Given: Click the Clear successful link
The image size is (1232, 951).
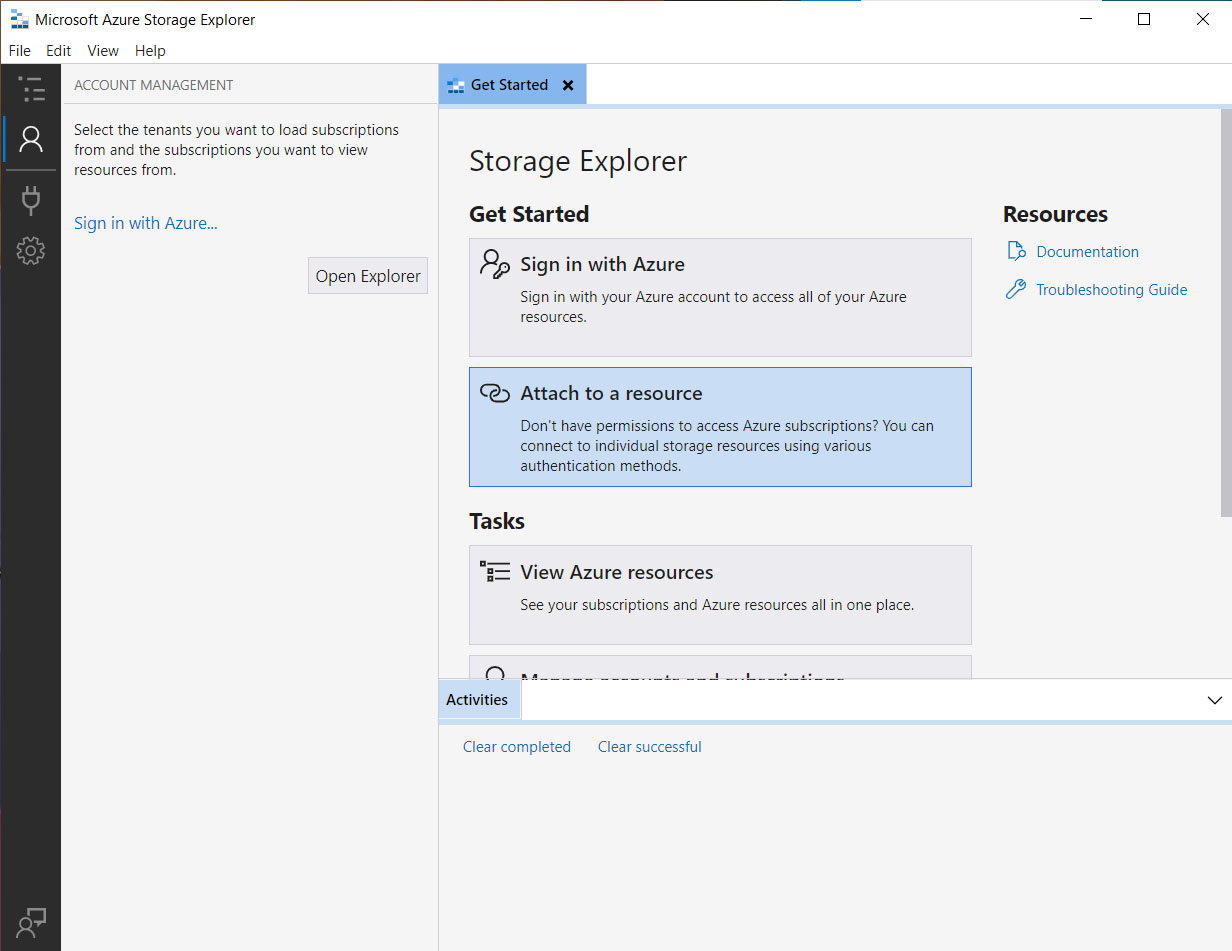Looking at the screenshot, I should 650,747.
